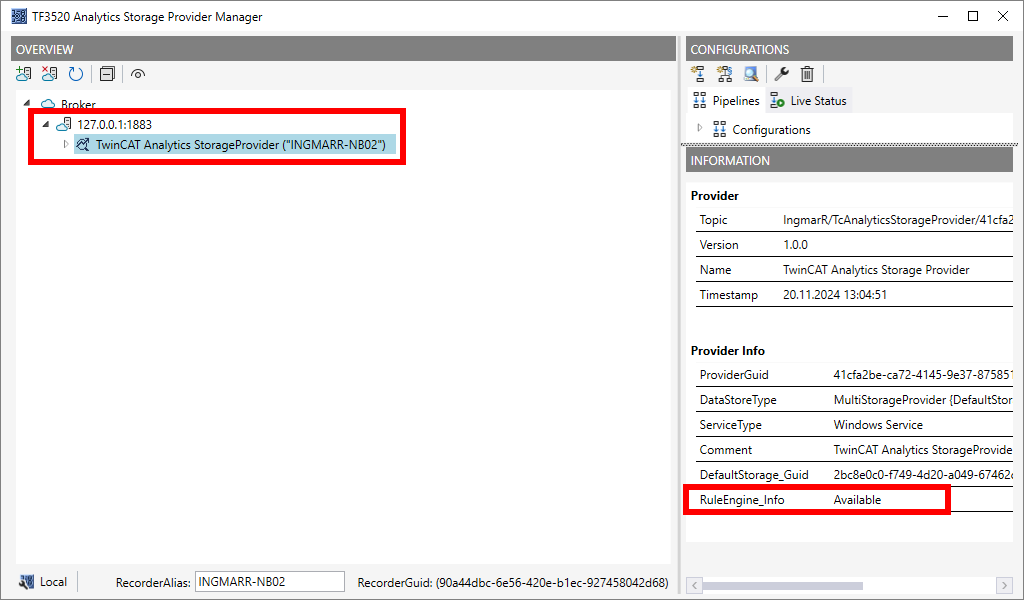Select TwinCAT Analytics StorageProvider INGMARR-NB02 item

coord(240,144)
